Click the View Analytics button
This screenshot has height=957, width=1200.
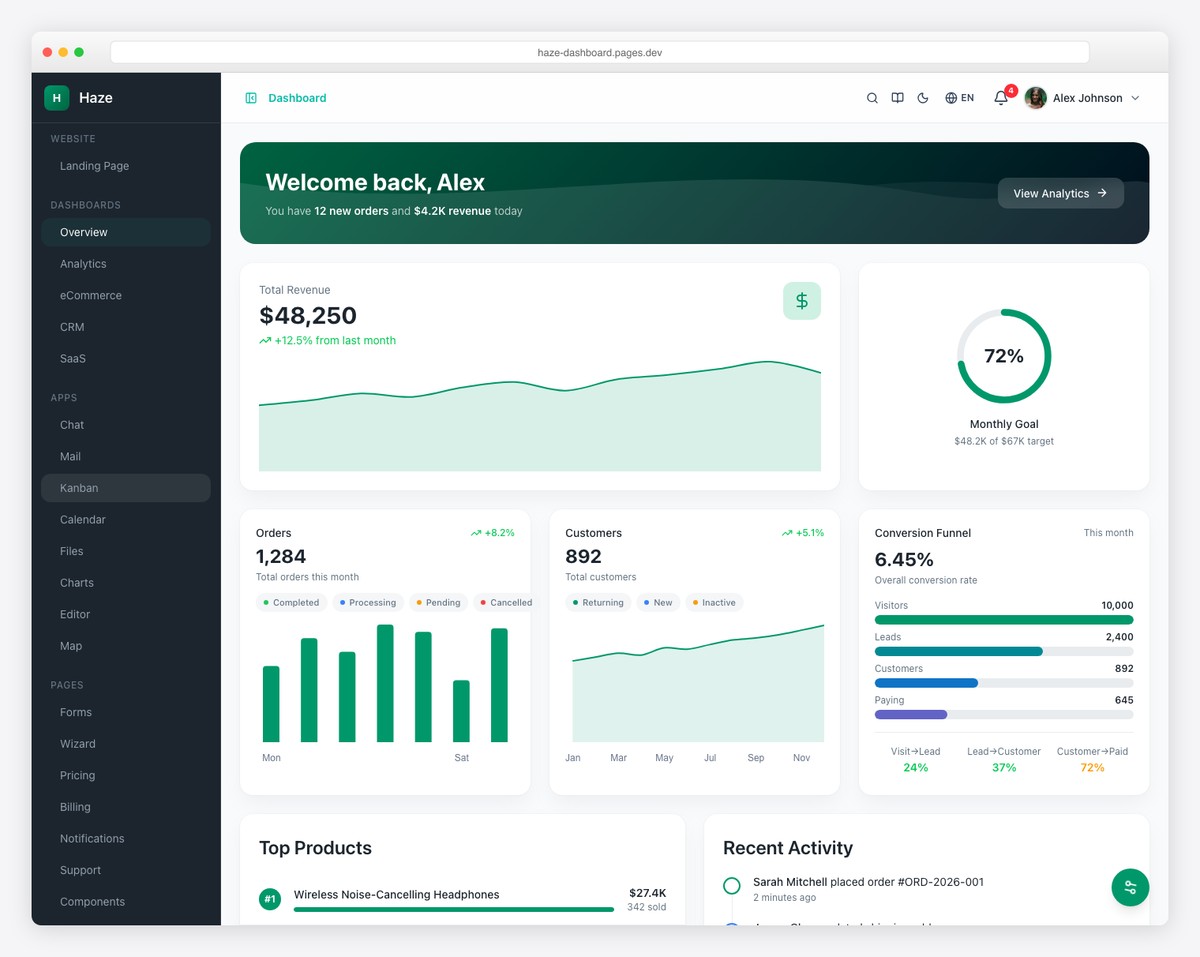[x=1060, y=193]
